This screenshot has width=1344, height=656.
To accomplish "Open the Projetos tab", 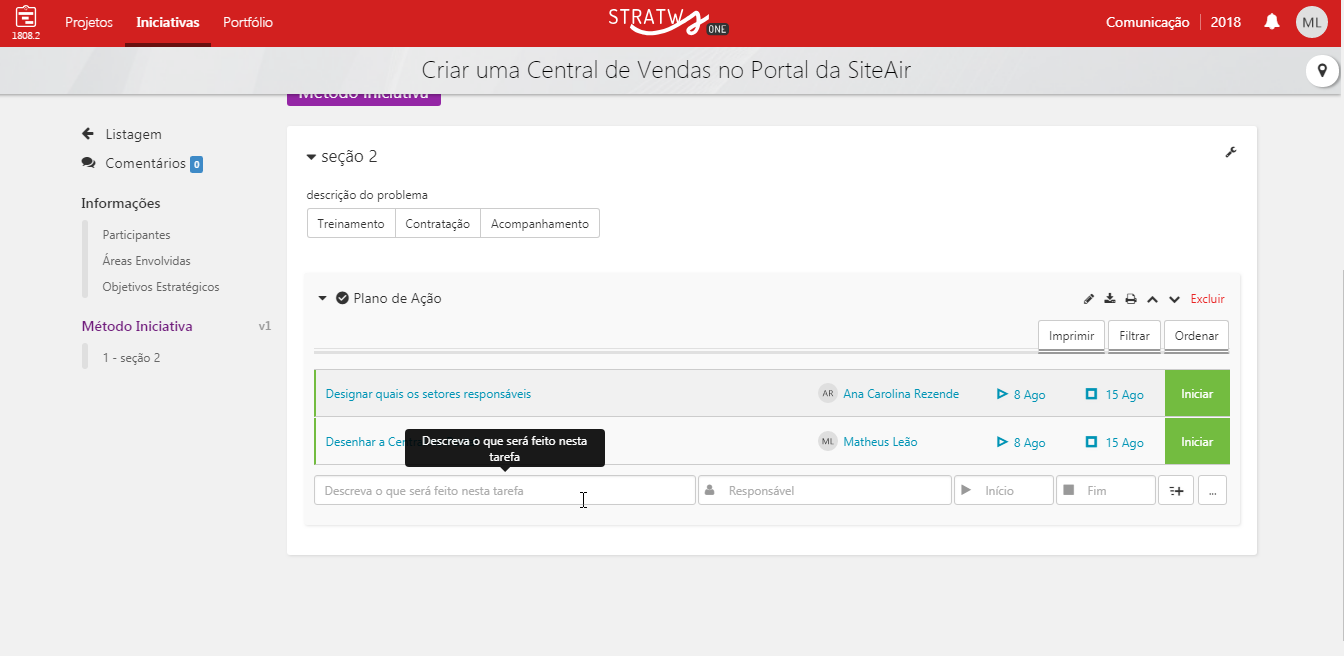I will pos(89,22).
